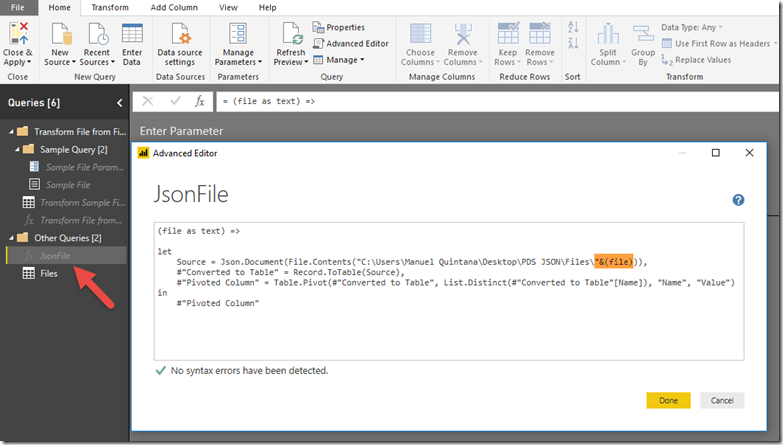Collapse the Other Queries [2] folder

tap(11, 238)
